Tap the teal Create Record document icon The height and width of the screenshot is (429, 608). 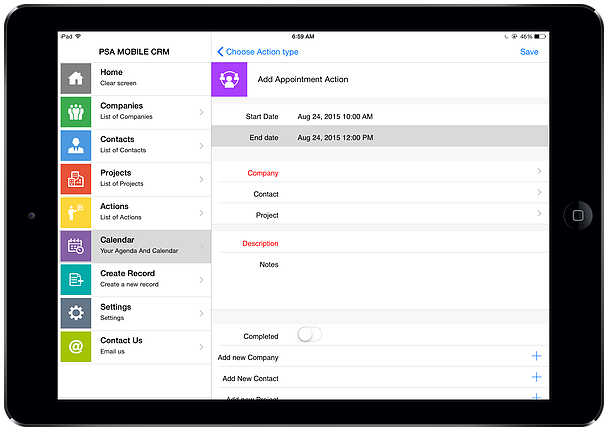[76, 280]
